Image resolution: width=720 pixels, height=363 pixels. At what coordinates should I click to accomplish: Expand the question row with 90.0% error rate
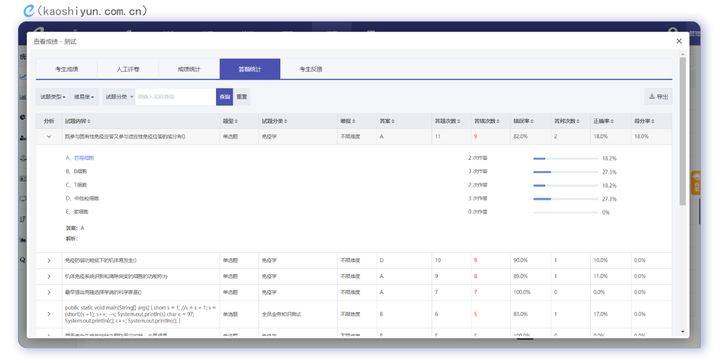tap(49, 260)
